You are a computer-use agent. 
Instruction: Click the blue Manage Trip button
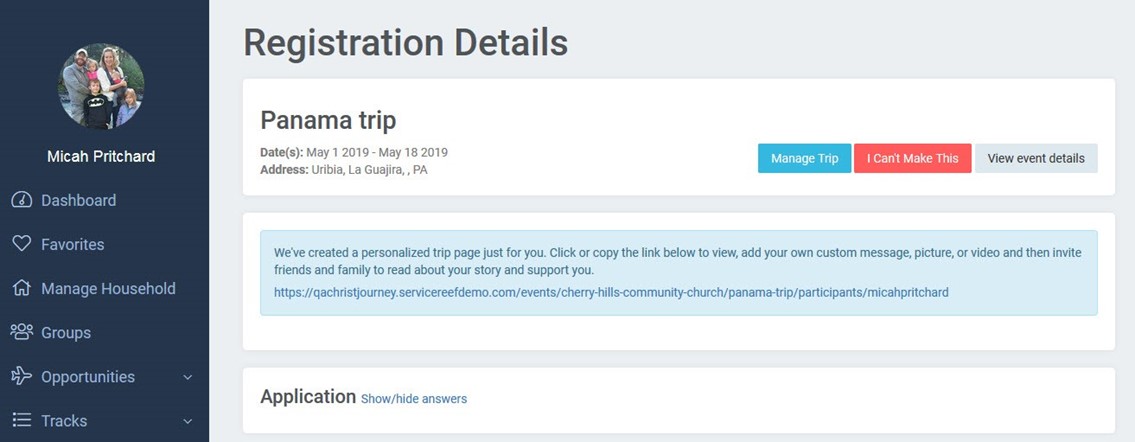pos(804,158)
